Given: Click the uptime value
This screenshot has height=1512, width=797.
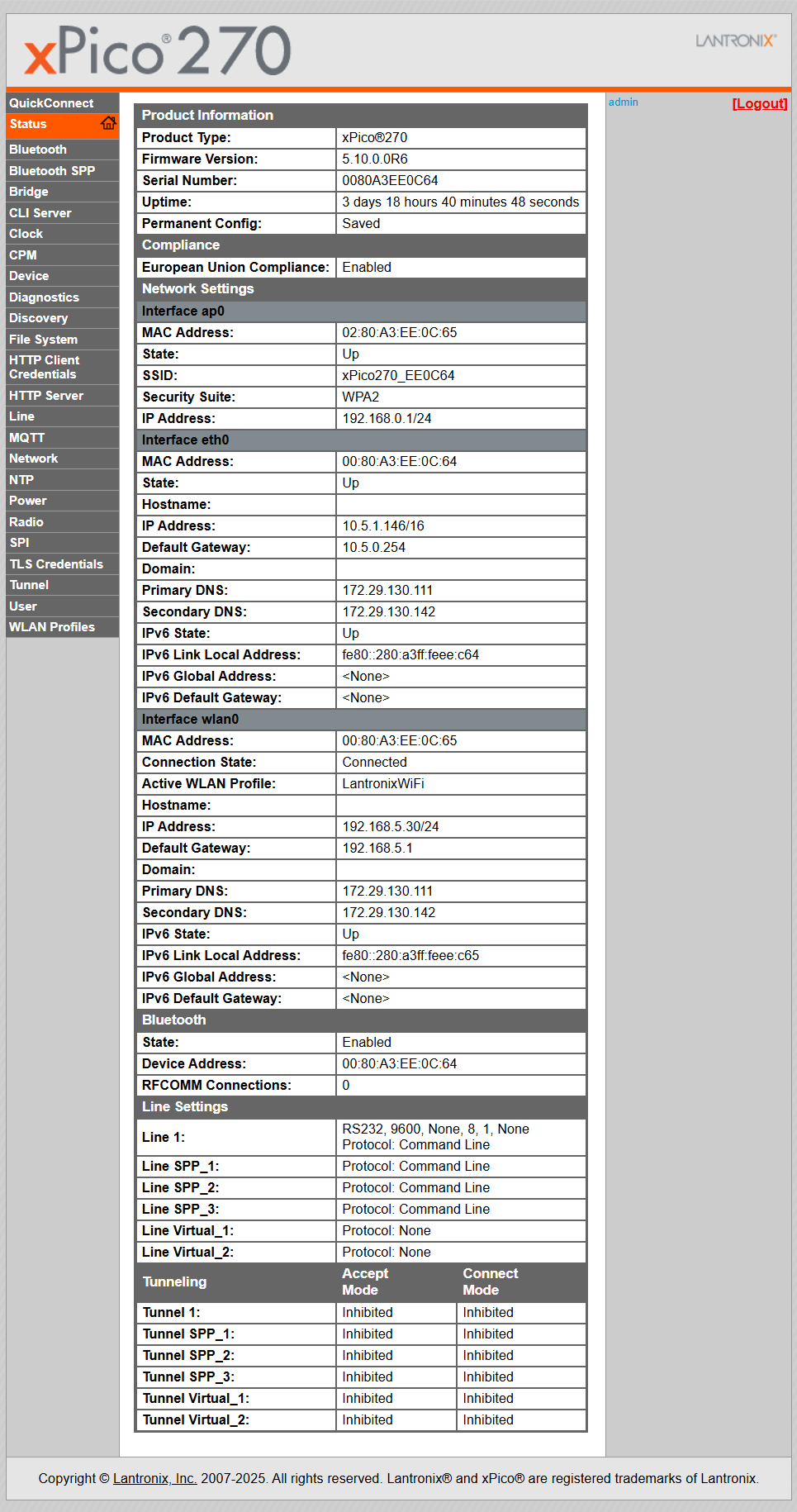Looking at the screenshot, I should (461, 202).
